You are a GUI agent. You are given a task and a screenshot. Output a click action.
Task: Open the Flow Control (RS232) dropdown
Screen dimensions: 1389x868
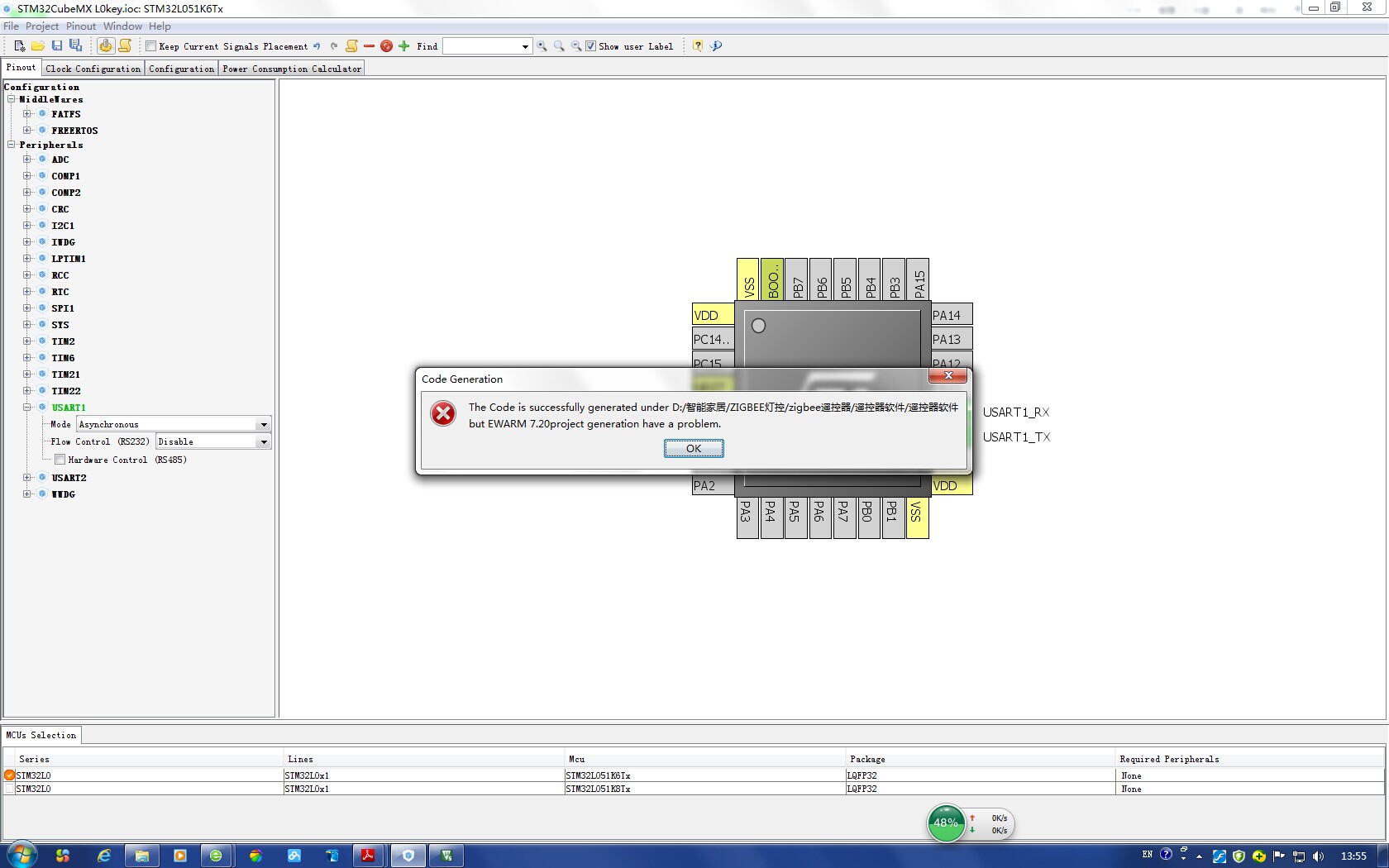(264, 442)
